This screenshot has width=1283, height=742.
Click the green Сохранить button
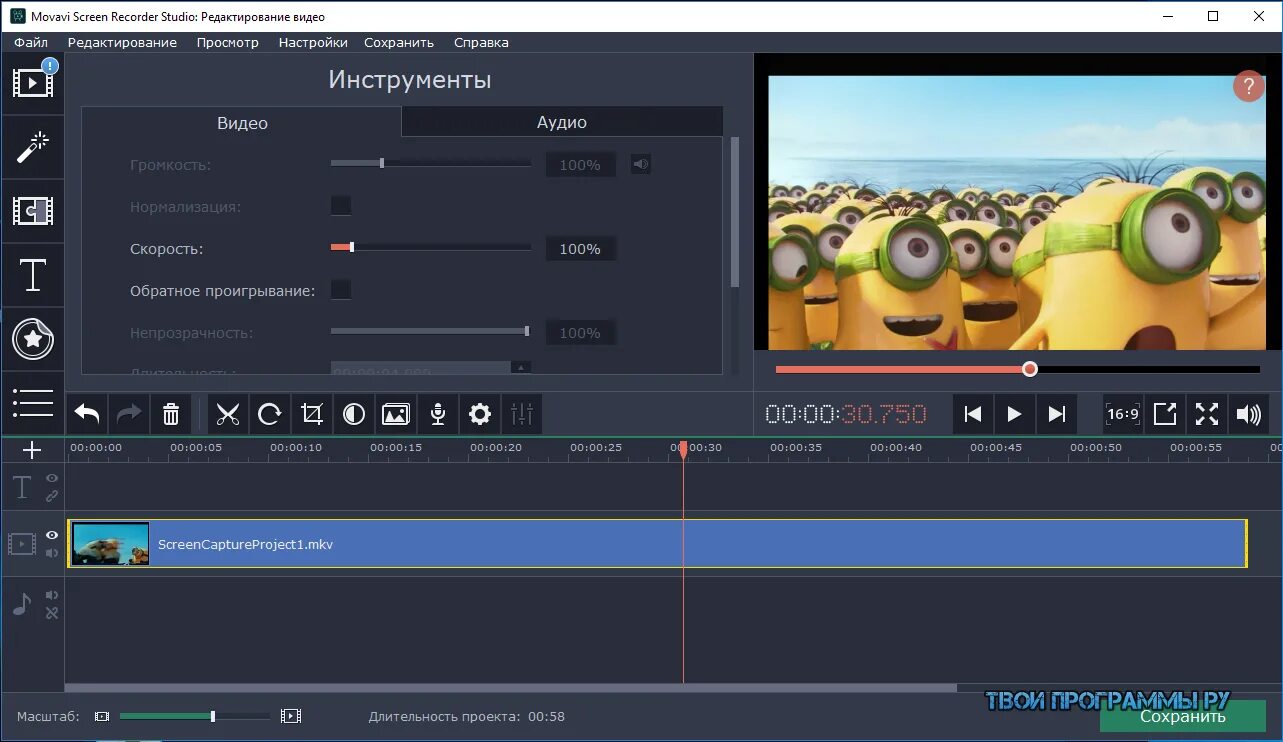[x=1182, y=716]
